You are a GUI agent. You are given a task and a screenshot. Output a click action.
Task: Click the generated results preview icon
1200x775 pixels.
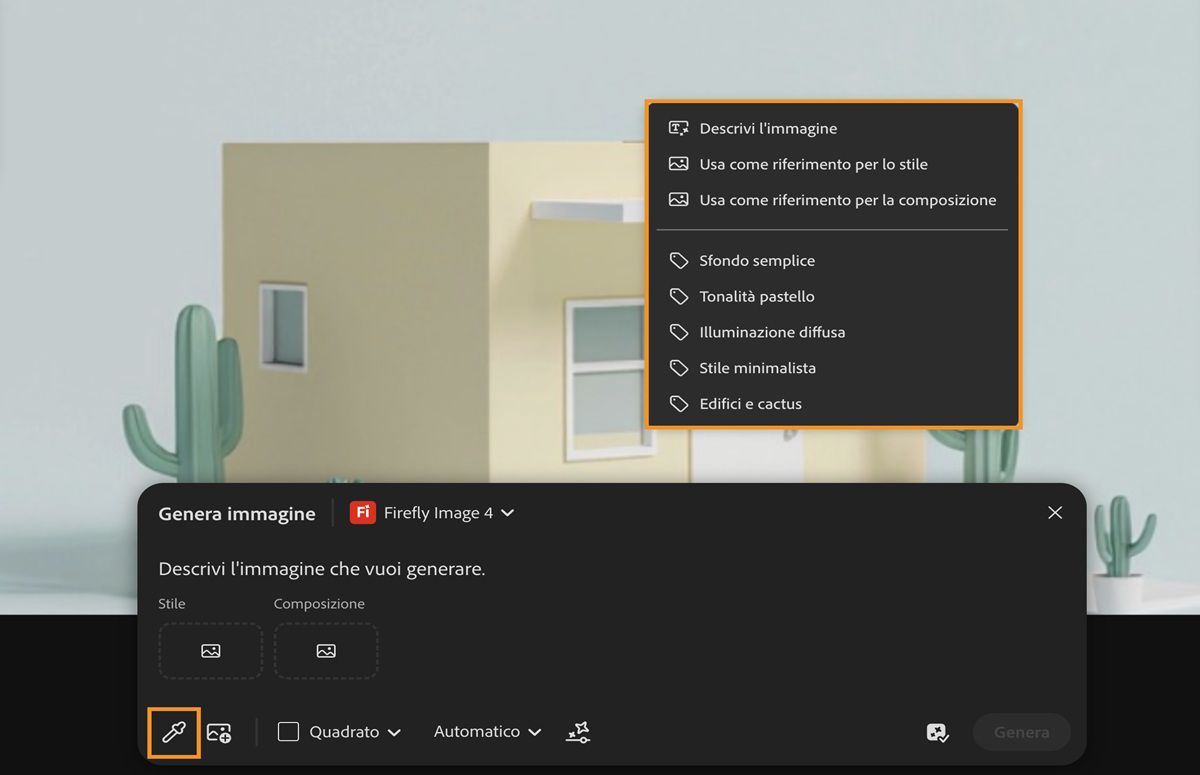tap(936, 732)
